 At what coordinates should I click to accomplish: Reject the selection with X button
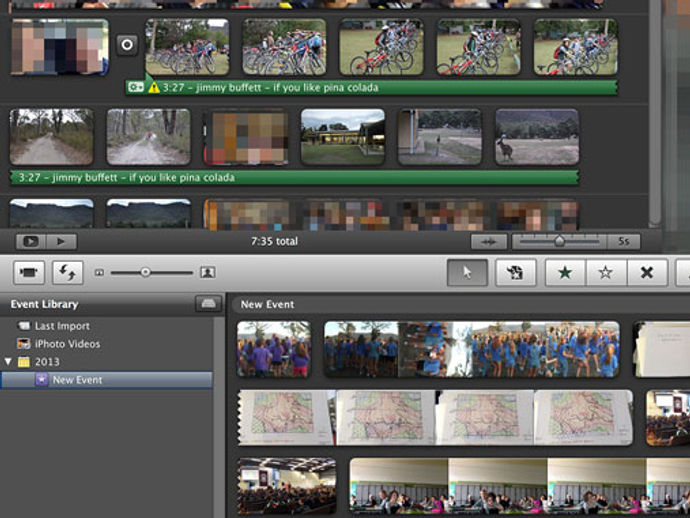point(647,272)
